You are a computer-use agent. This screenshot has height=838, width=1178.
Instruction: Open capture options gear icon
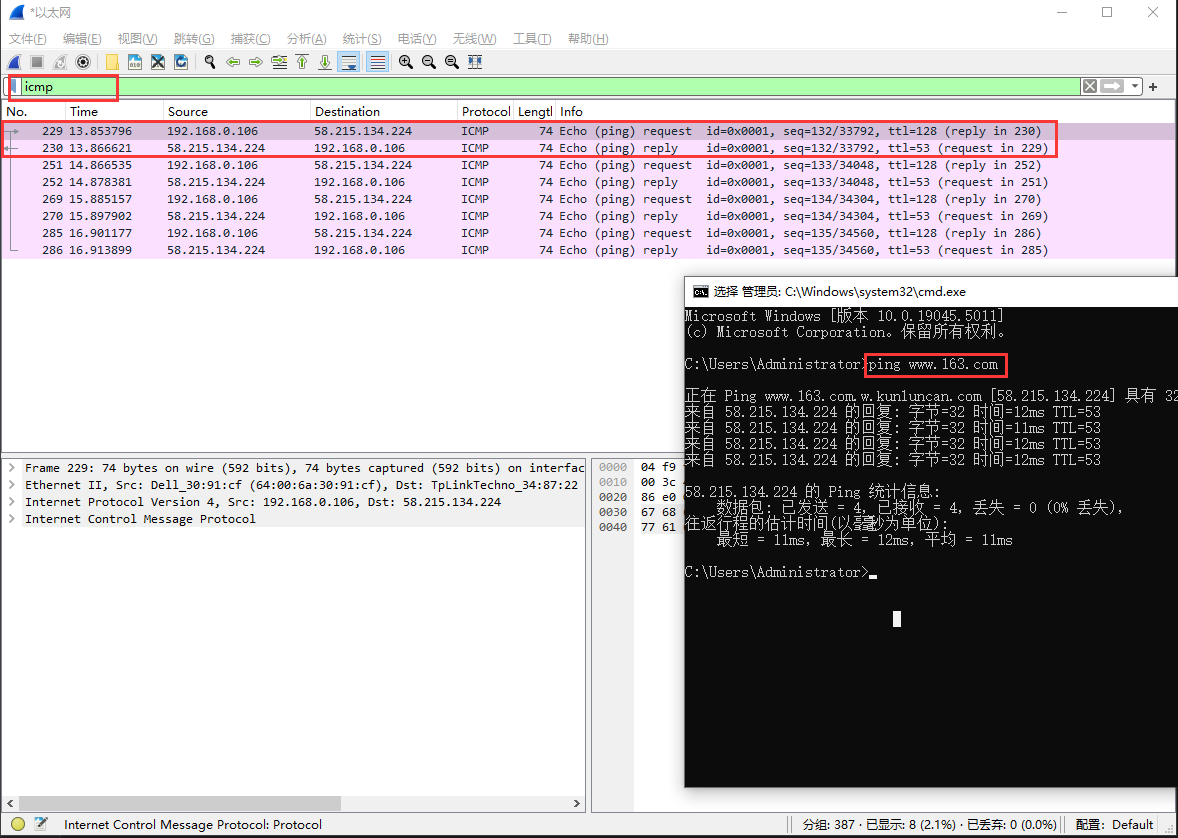[83, 62]
